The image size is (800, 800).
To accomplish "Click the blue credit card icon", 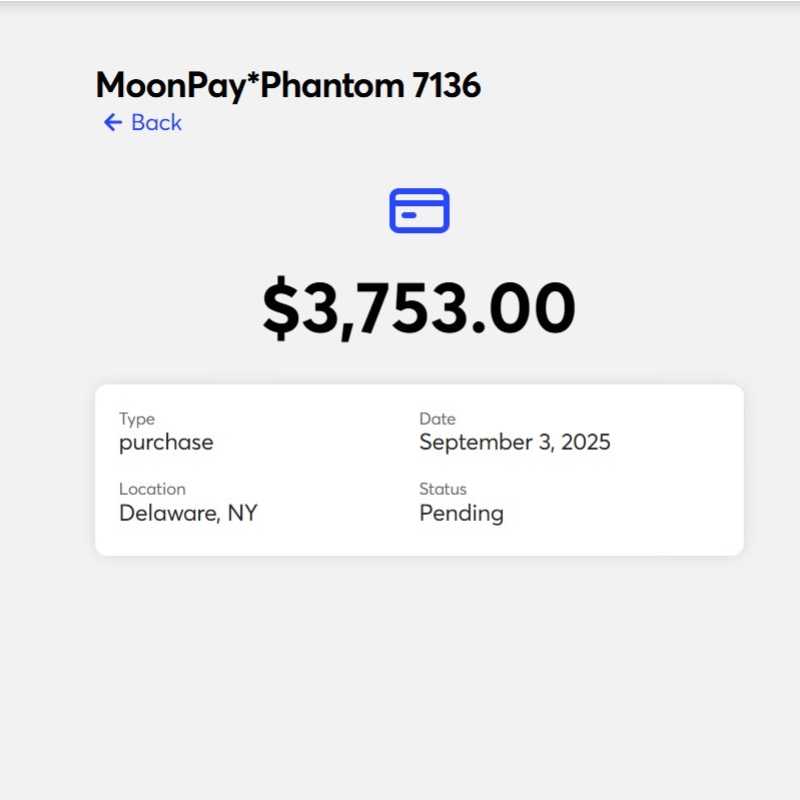I will tap(419, 211).
